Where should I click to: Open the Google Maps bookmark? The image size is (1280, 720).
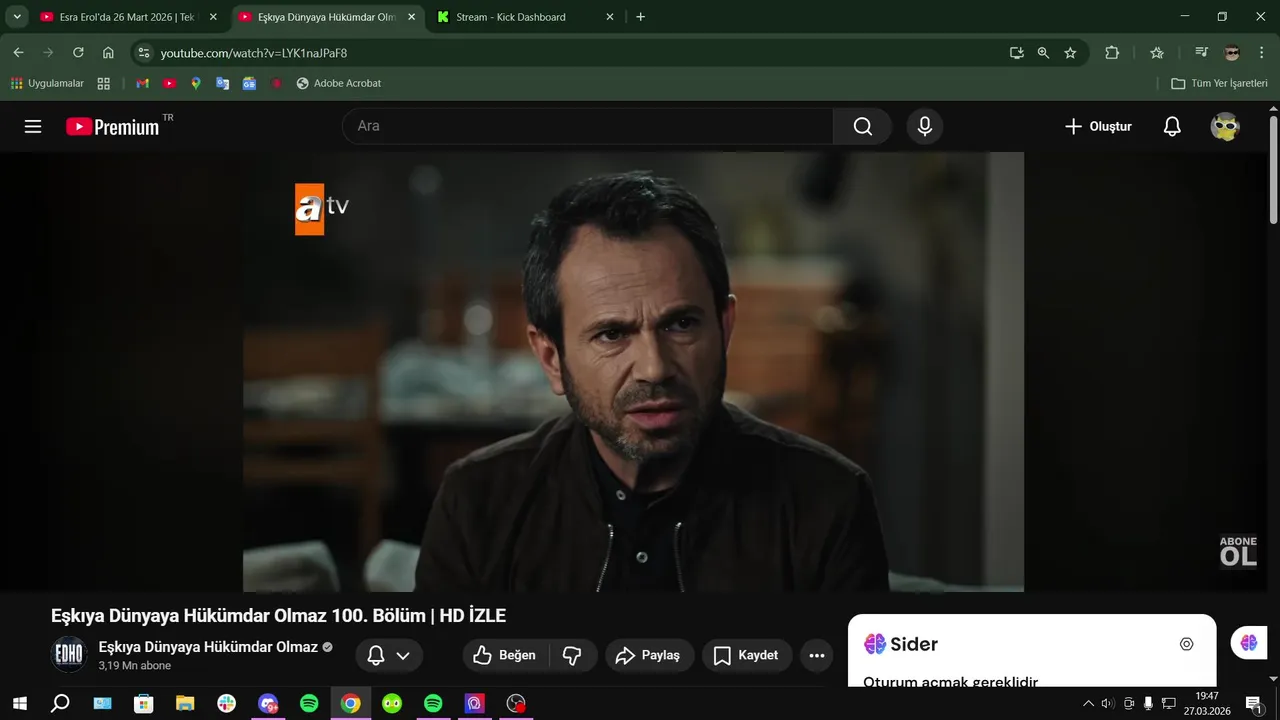click(x=196, y=84)
